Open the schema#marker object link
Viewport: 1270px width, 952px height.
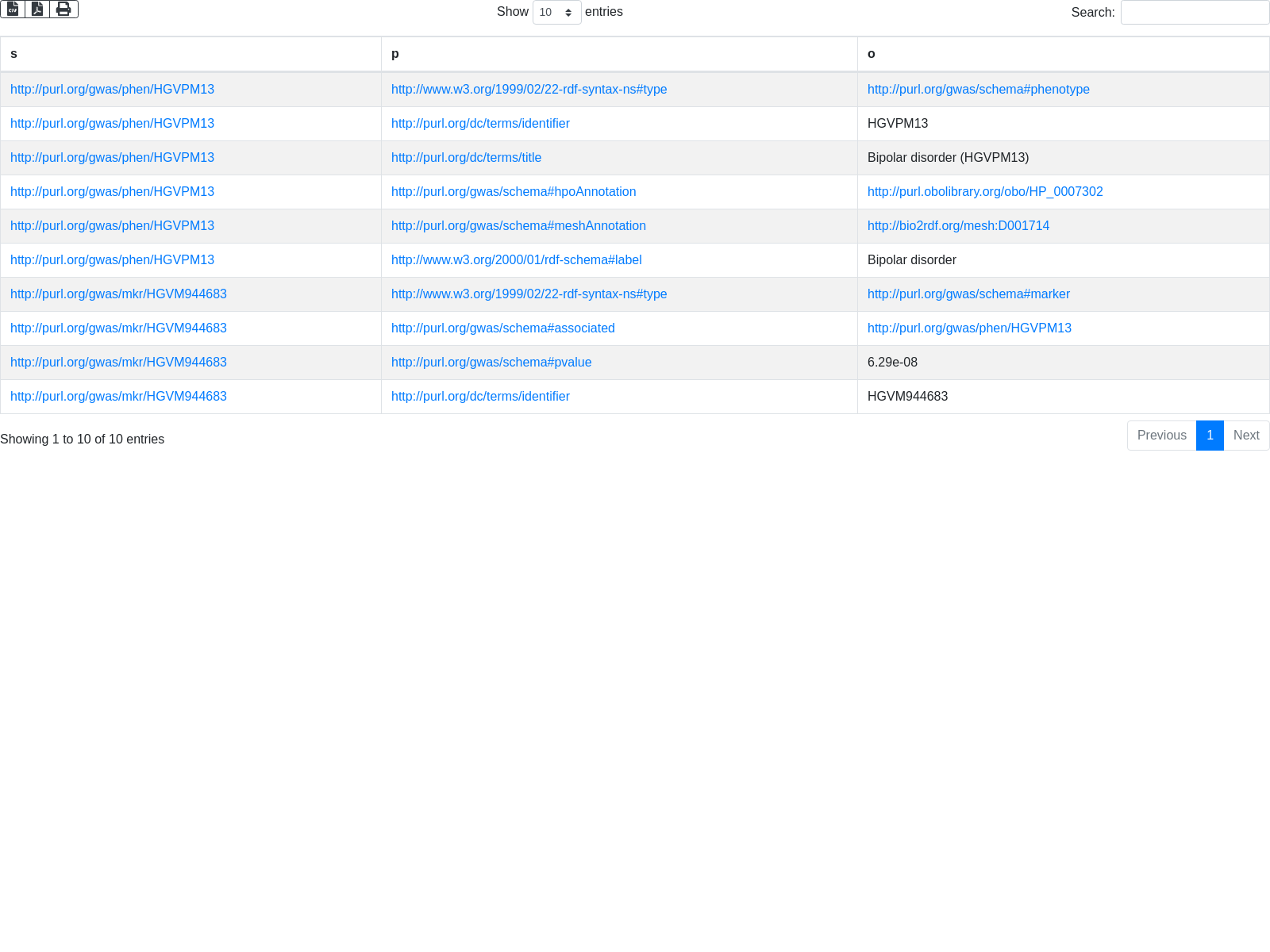coord(968,294)
